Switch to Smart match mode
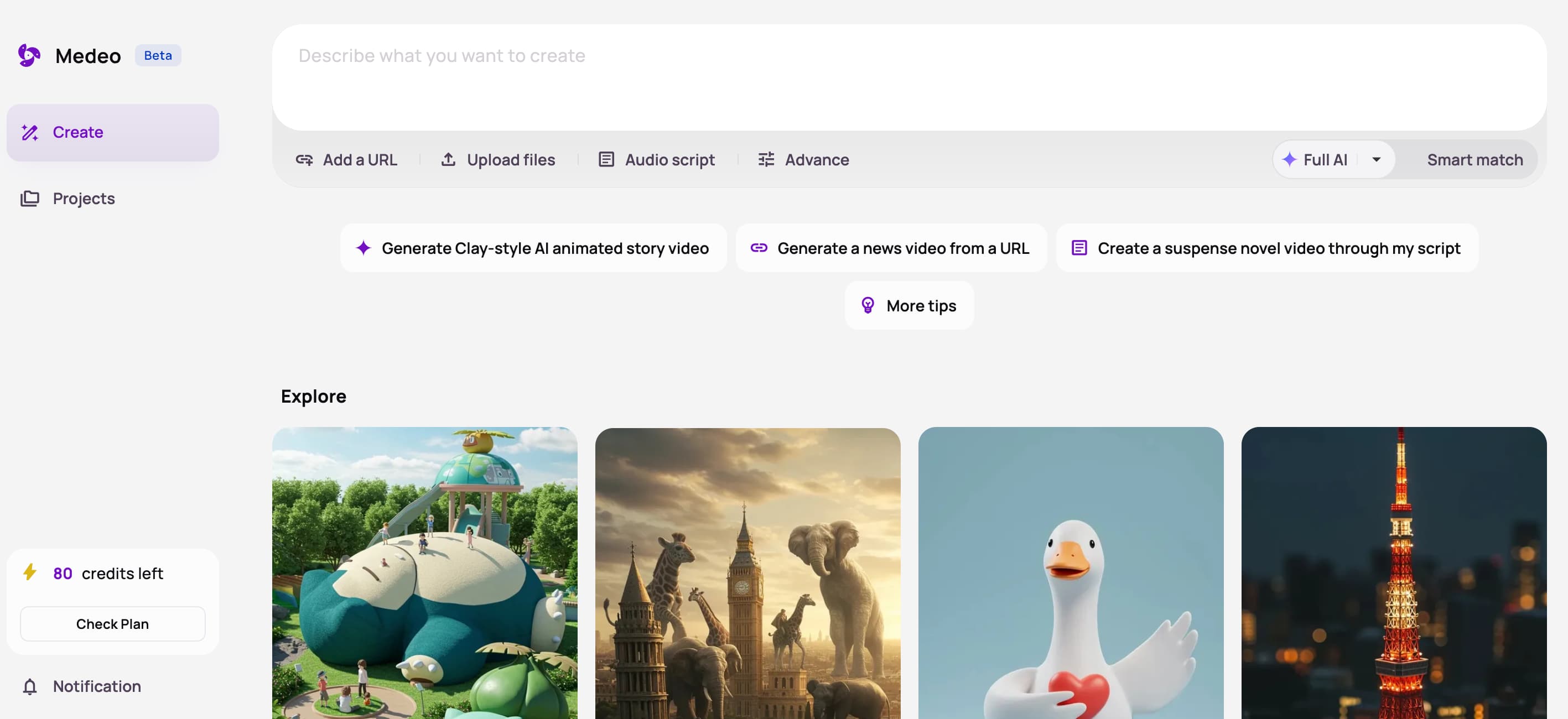This screenshot has width=1568, height=719. 1475,160
